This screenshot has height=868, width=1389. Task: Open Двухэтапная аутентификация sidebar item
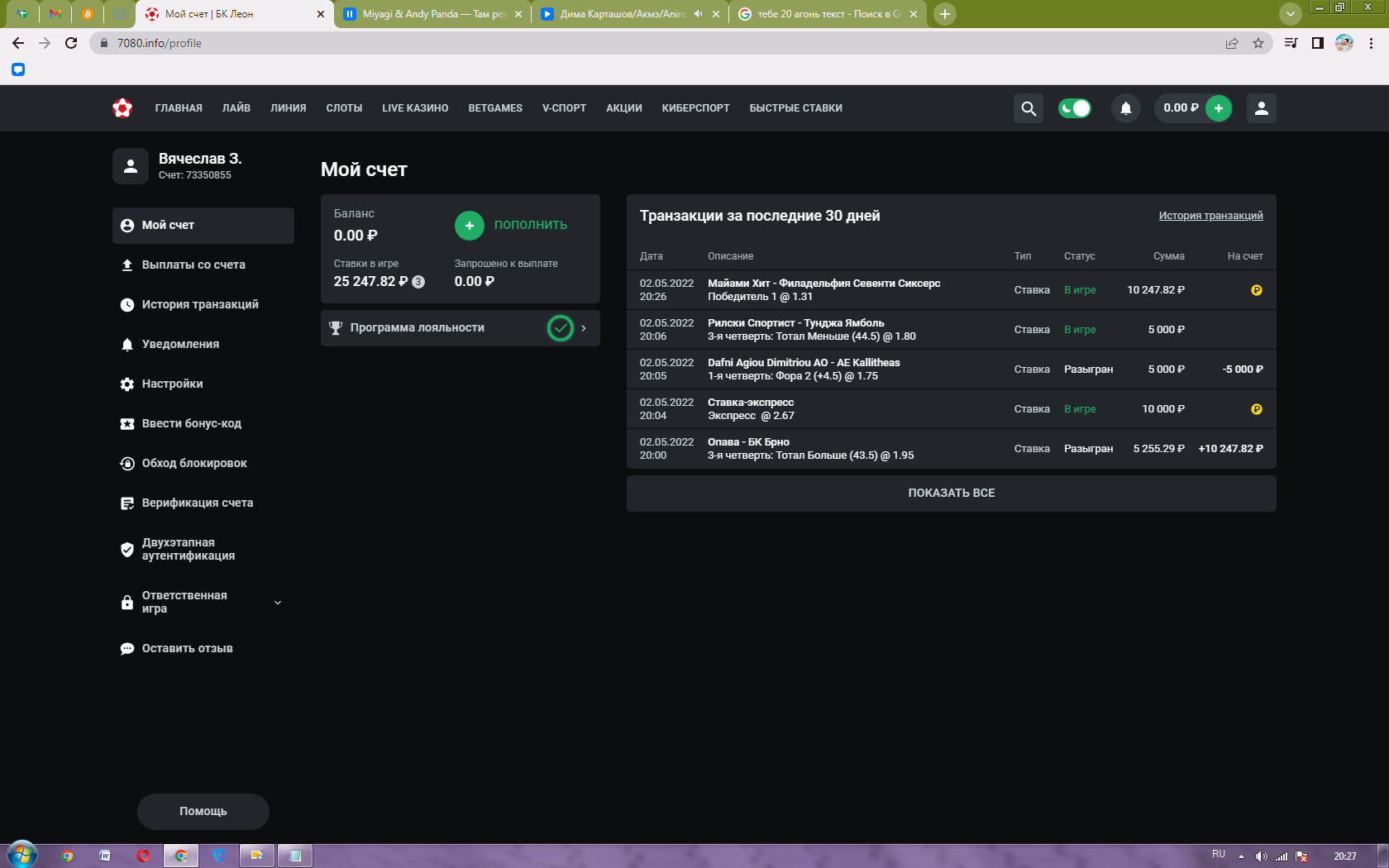pyautogui.click(x=203, y=550)
